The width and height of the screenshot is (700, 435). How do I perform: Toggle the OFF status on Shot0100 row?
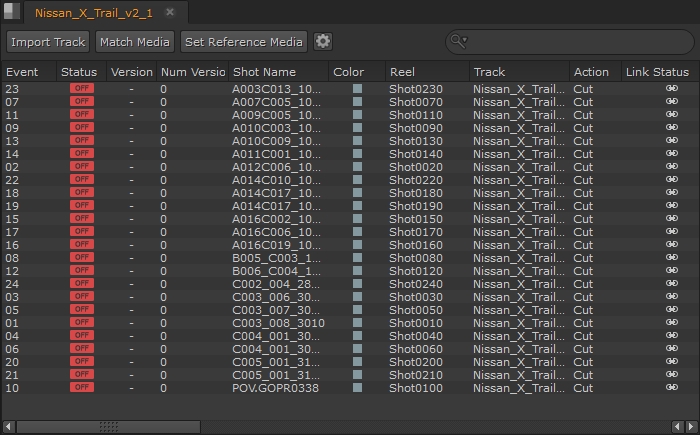click(x=81, y=388)
